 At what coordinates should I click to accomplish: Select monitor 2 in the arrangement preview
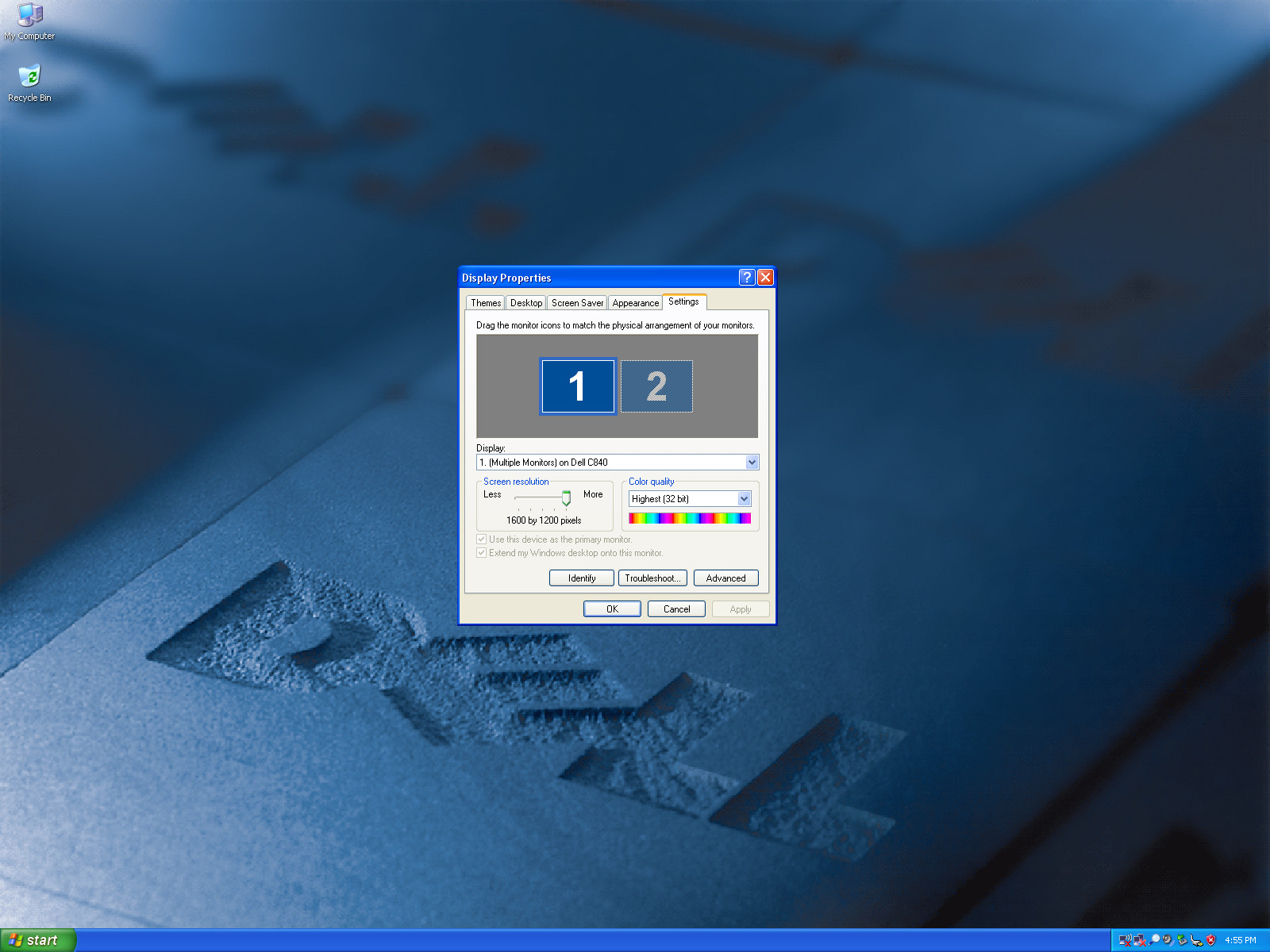point(656,386)
